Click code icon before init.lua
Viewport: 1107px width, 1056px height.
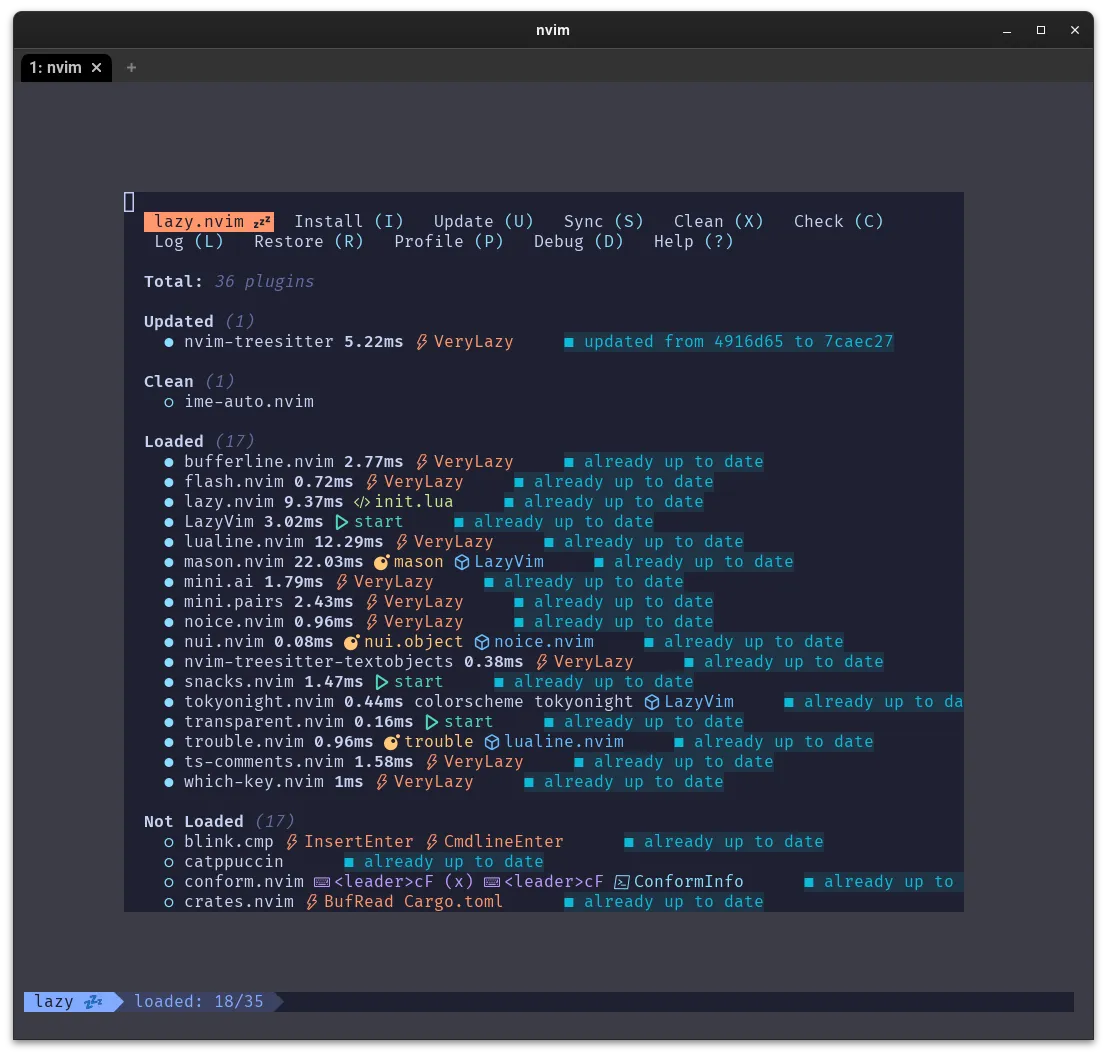362,502
